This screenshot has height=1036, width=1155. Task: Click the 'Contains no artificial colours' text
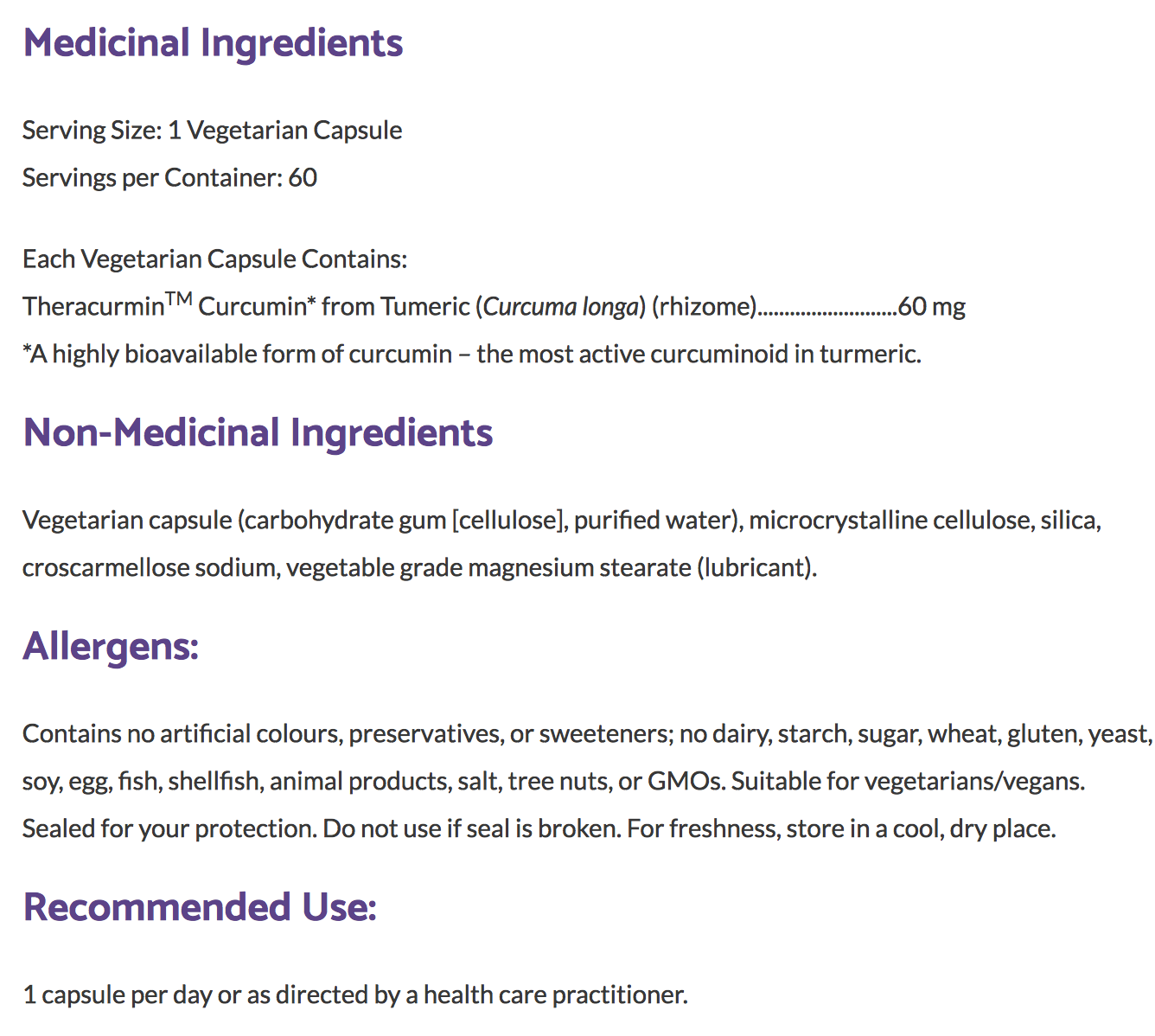(183, 734)
